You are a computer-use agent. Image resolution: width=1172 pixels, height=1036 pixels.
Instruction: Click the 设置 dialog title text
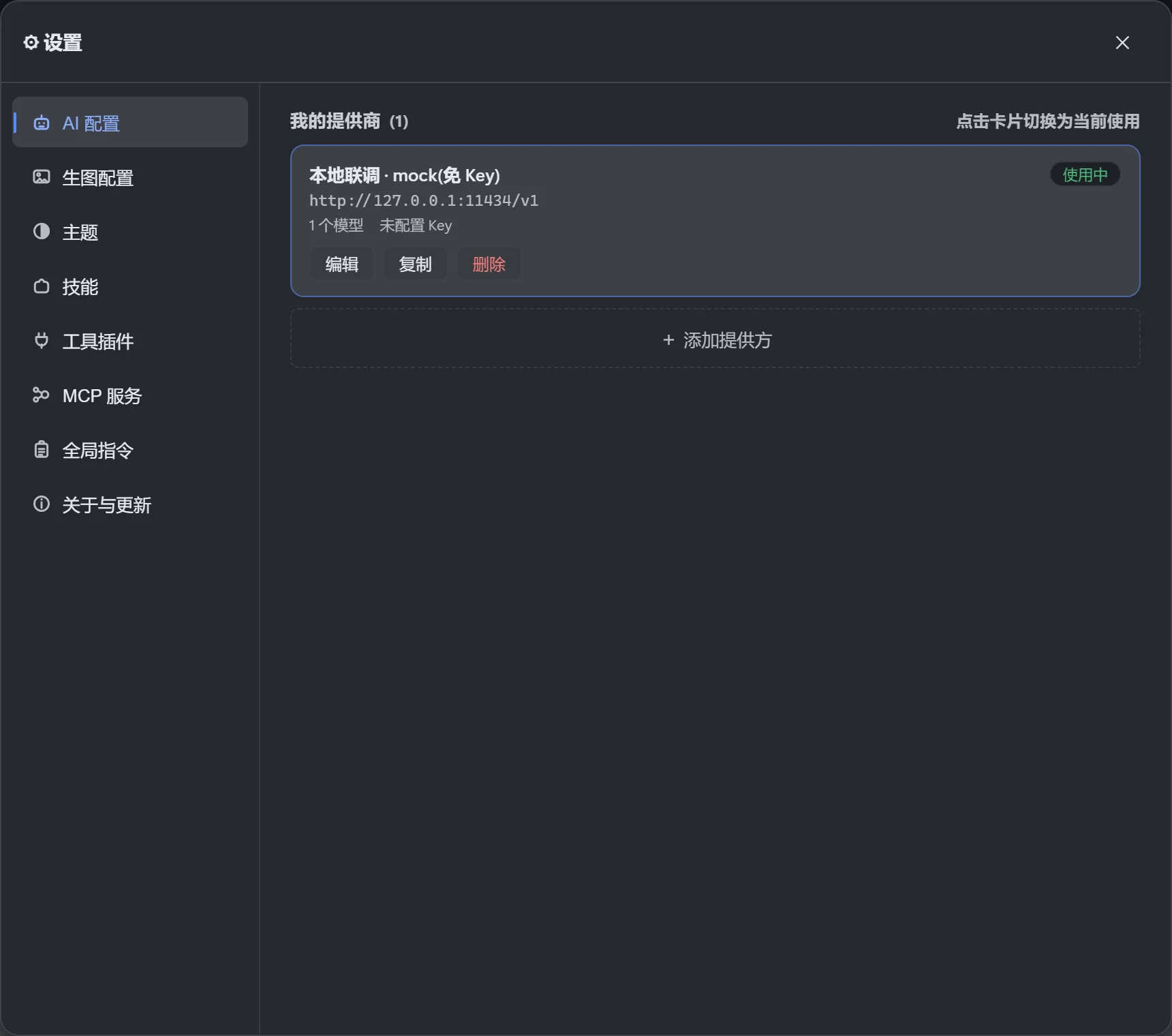63,42
